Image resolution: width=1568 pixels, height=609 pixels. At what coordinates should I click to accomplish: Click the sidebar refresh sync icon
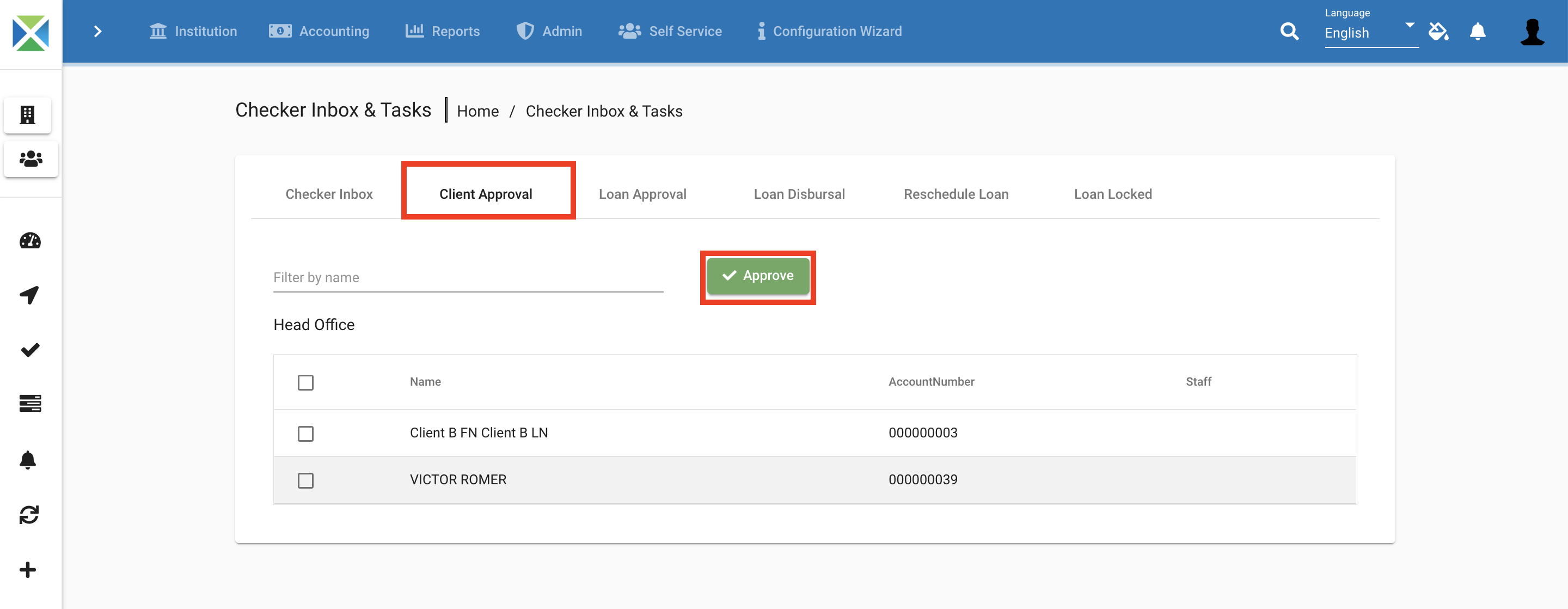coord(29,515)
